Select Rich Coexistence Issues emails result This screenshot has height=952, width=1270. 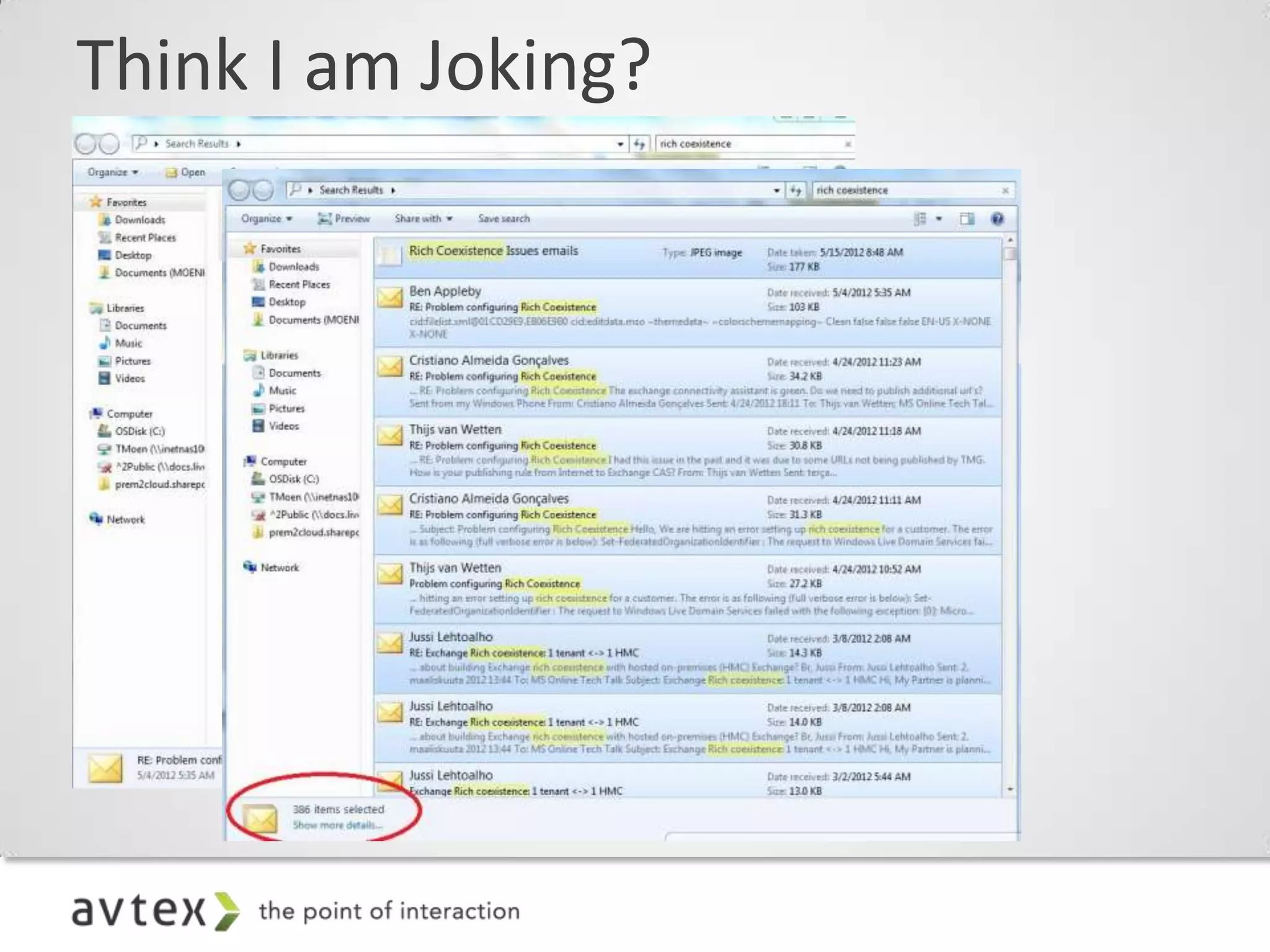[493, 251]
